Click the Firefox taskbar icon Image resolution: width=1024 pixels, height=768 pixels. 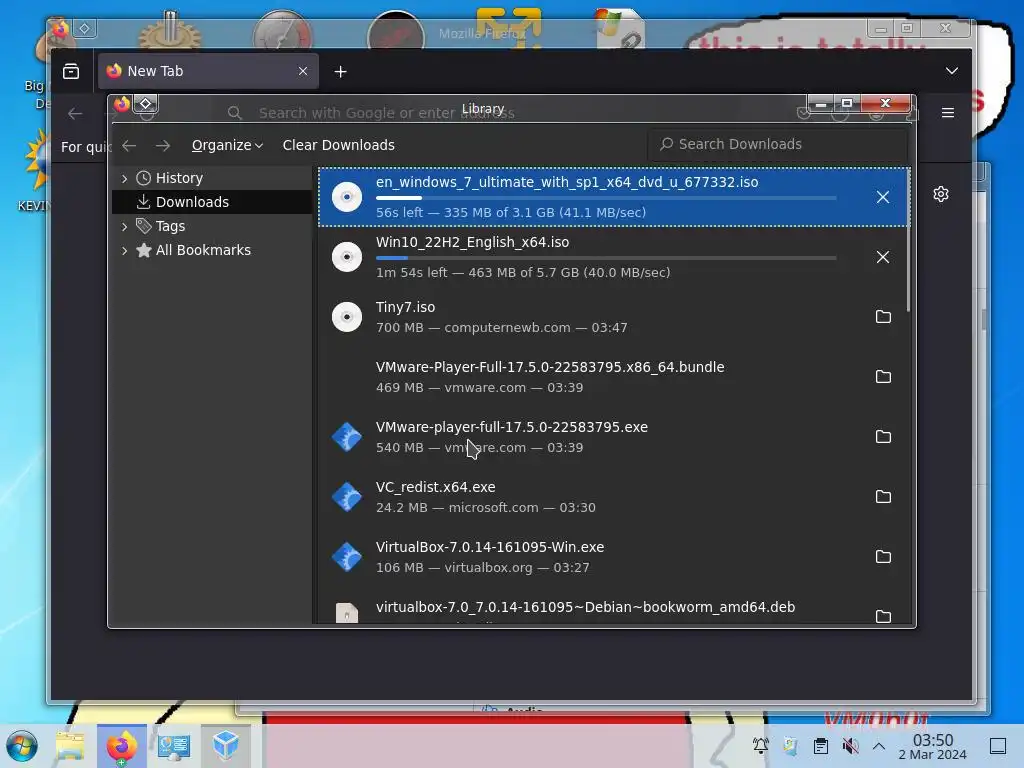tap(122, 746)
